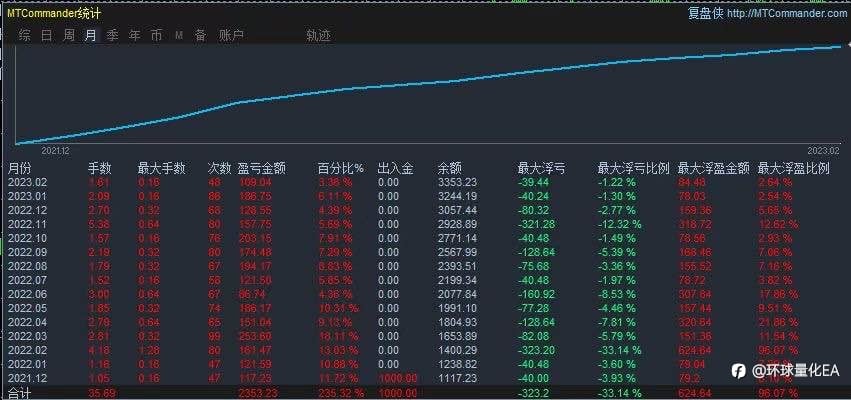851x400 pixels.
Task: Click the 余额 column header
Action: click(x=450, y=168)
